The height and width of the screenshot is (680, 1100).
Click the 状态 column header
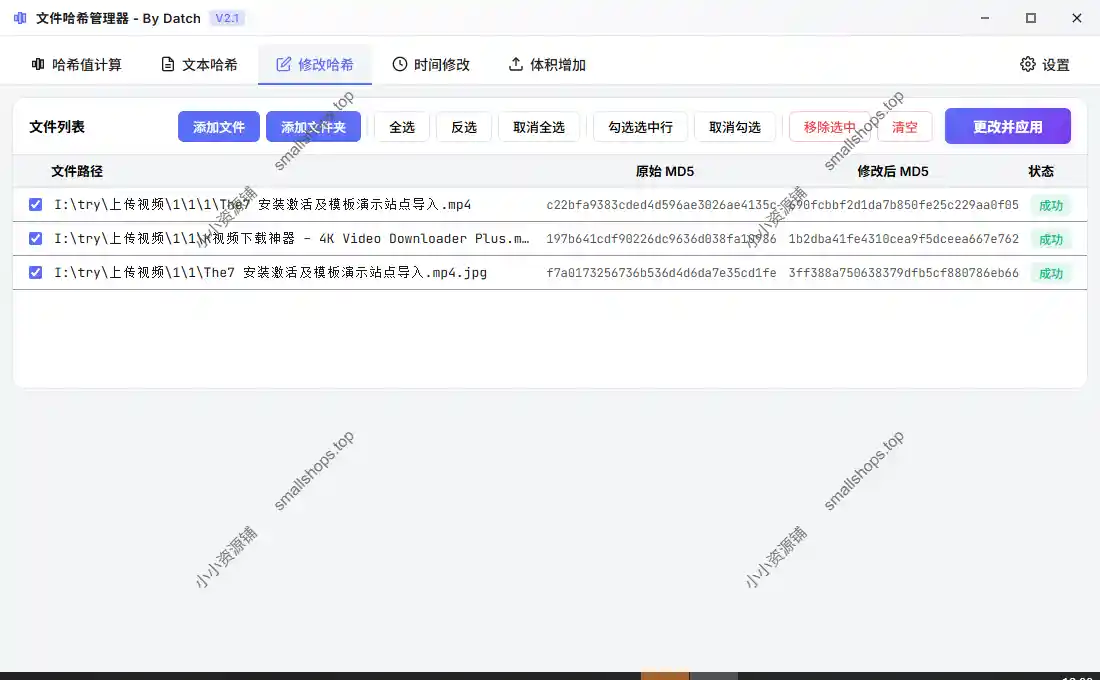tap(1041, 171)
